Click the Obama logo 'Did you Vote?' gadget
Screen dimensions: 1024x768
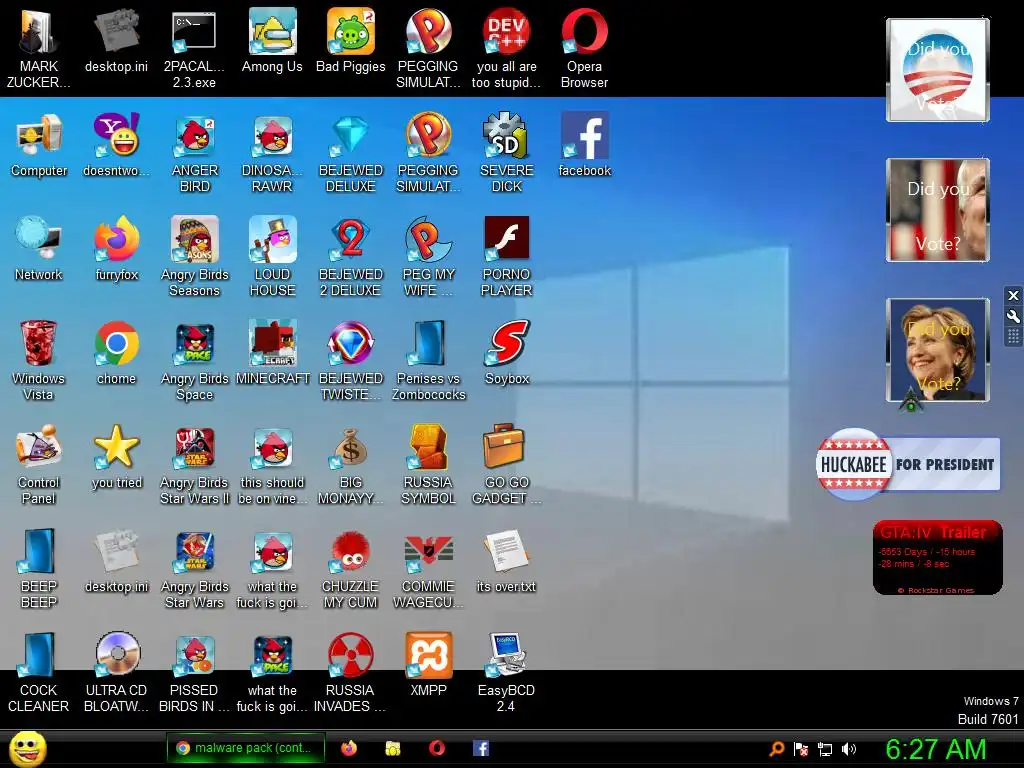938,70
